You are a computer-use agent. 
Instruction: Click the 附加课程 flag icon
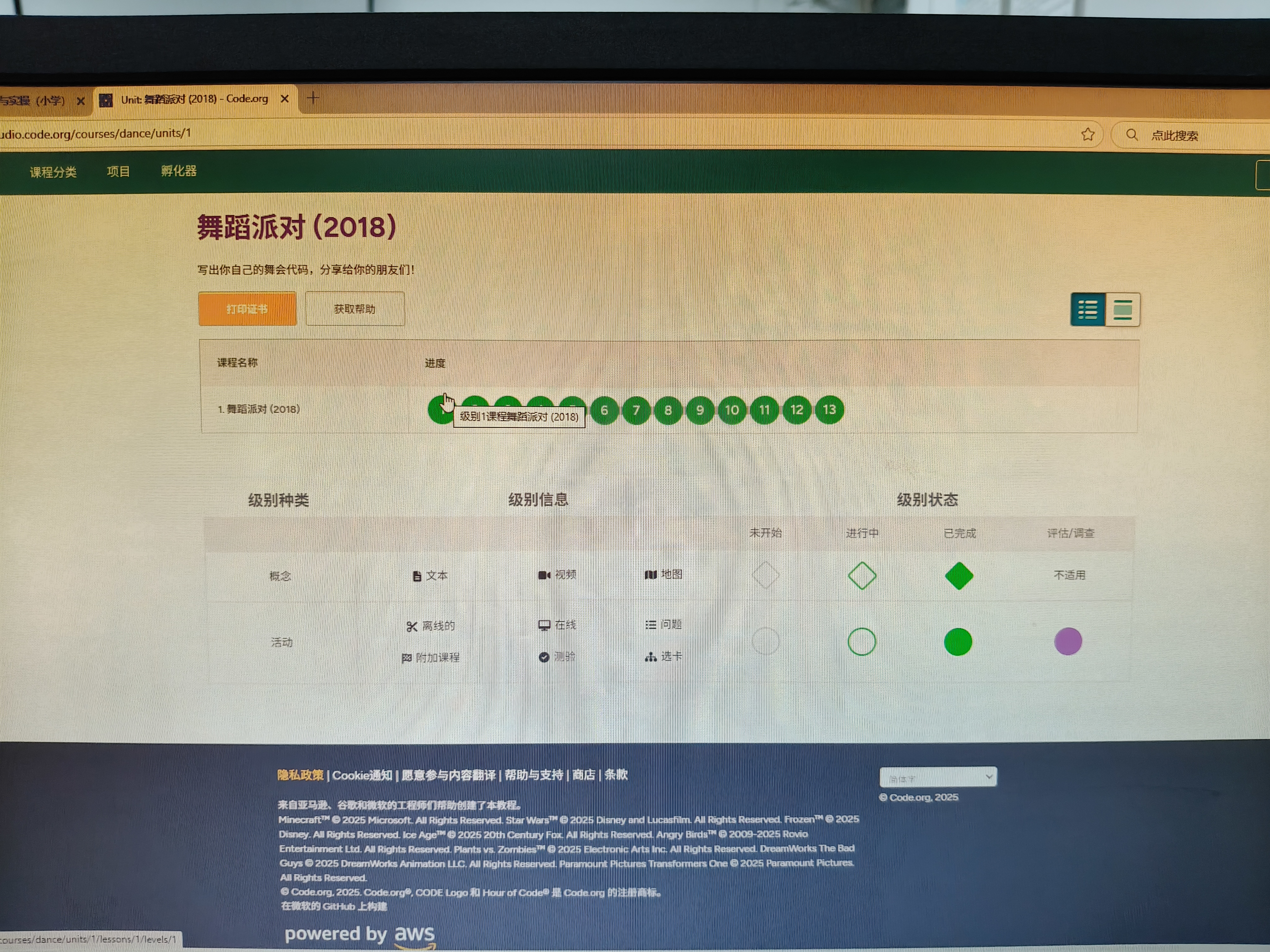pos(406,658)
